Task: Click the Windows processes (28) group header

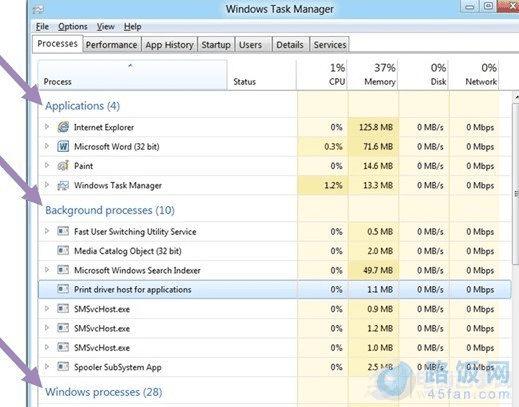Action: 104,392
